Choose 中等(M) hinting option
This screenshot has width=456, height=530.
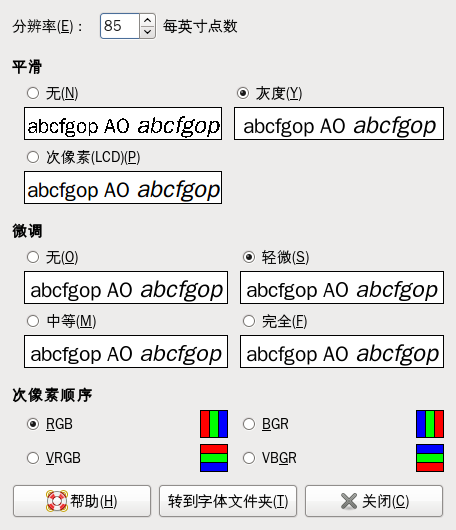pyautogui.click(x=33, y=321)
